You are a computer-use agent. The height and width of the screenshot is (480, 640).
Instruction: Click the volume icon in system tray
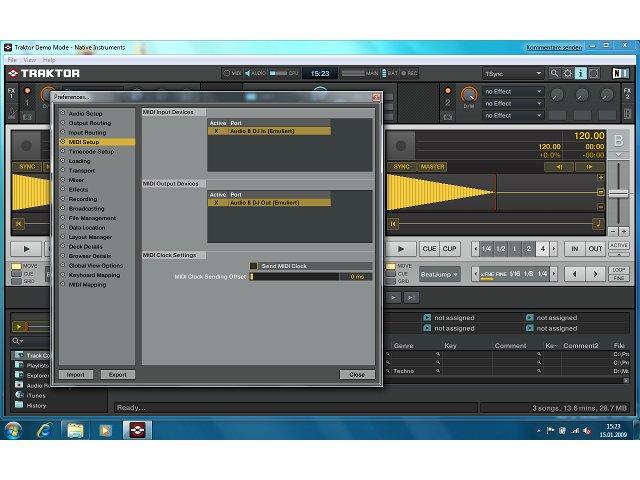587,431
